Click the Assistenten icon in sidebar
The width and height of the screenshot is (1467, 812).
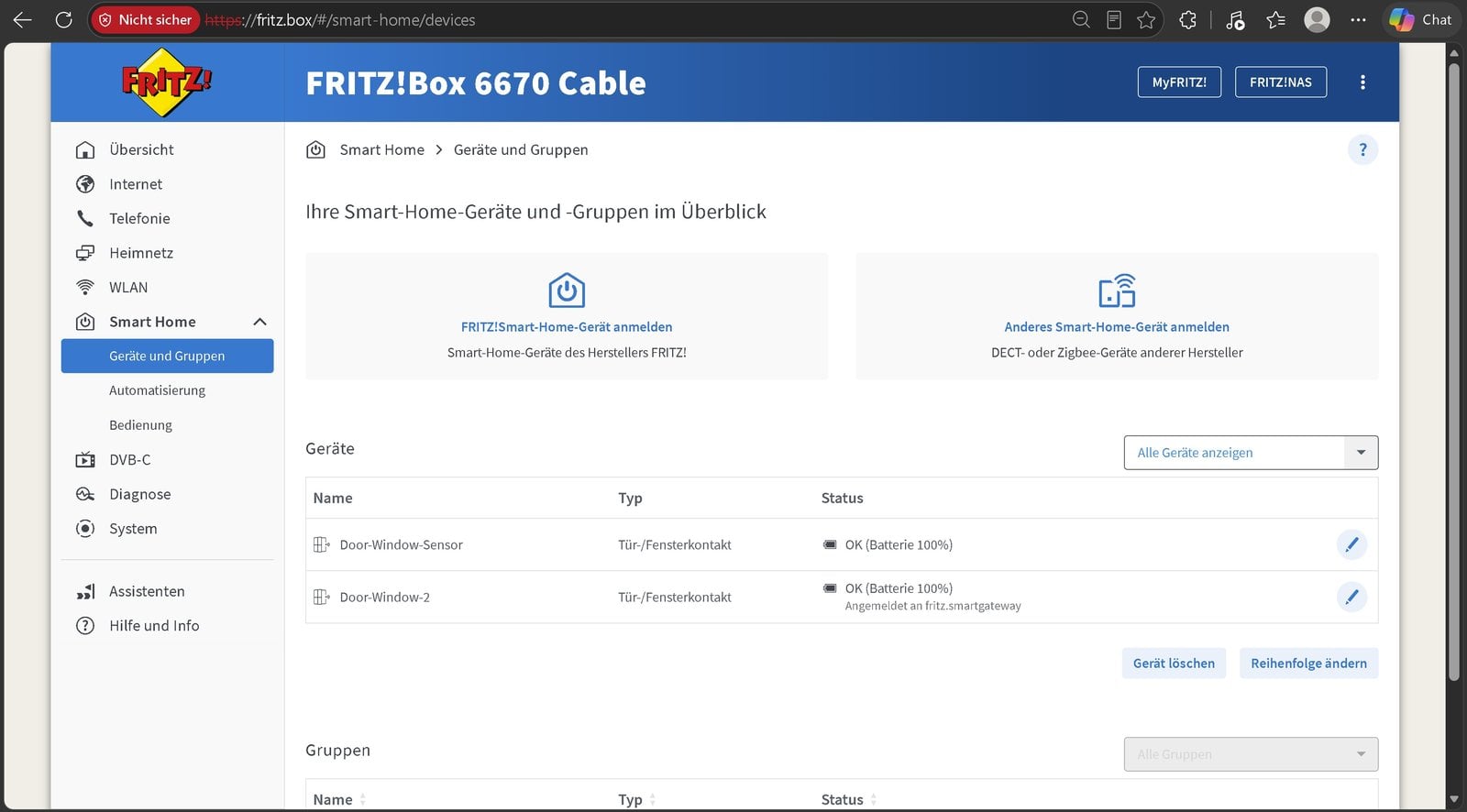(85, 591)
